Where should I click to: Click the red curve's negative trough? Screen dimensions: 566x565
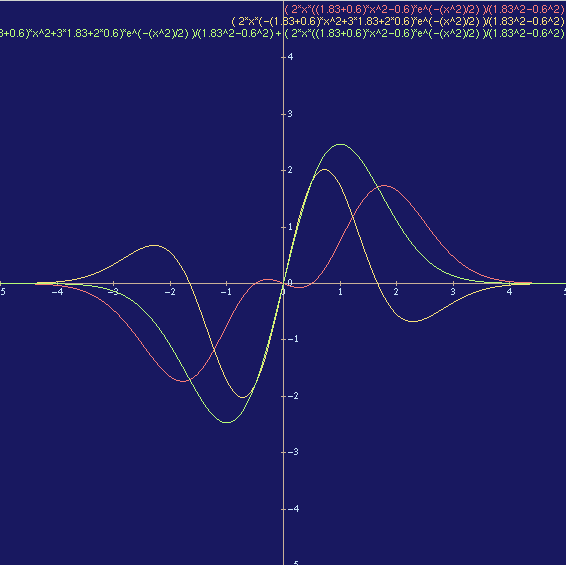click(183, 381)
